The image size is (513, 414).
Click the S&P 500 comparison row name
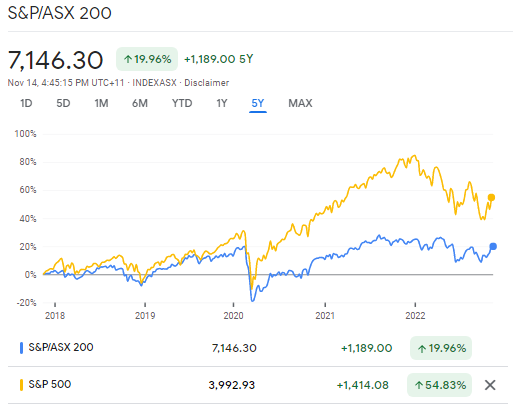(50, 384)
